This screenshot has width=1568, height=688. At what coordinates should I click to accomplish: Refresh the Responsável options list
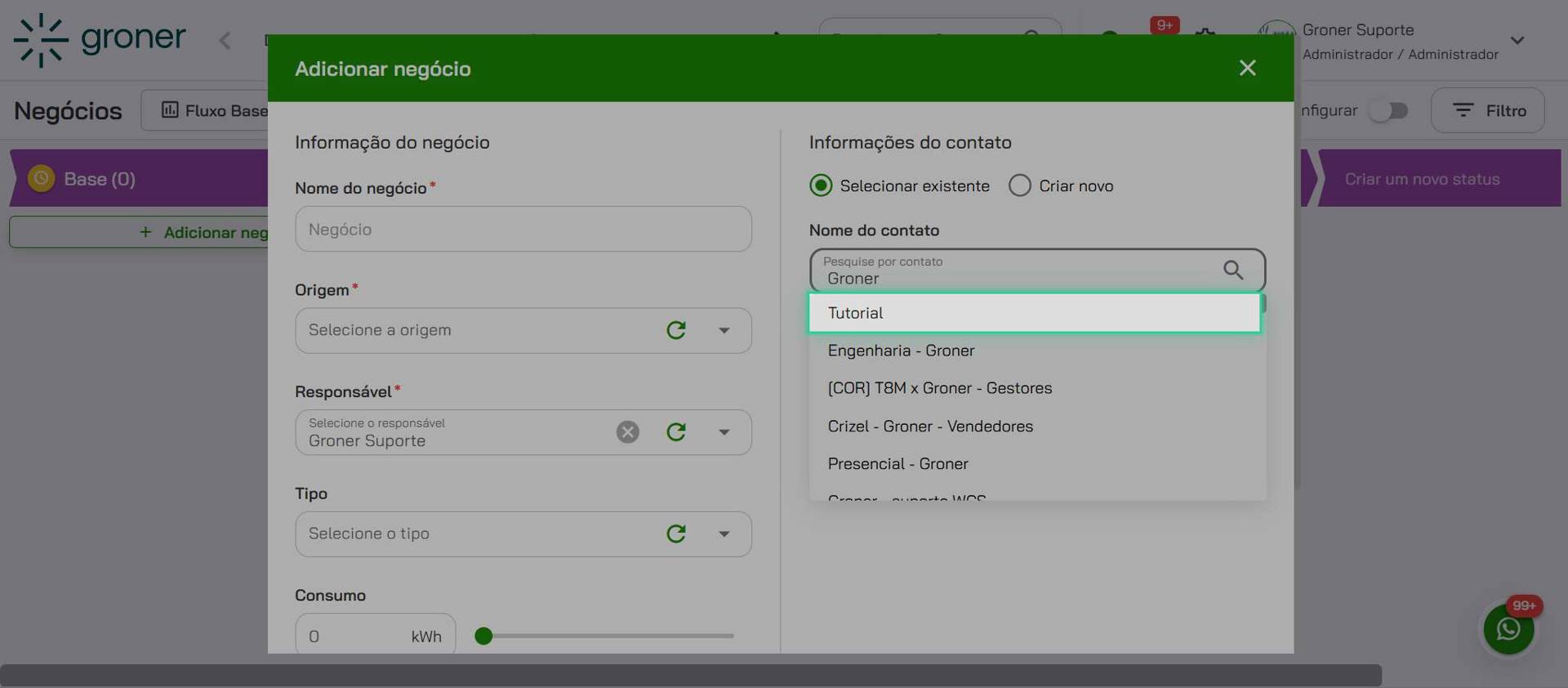(x=676, y=432)
